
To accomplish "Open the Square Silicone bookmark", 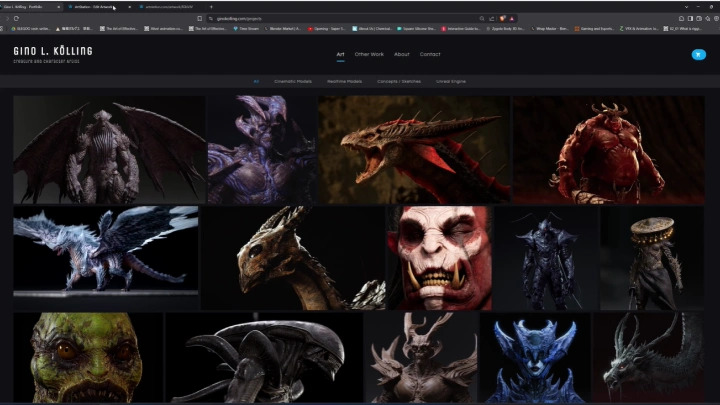I will point(416,28).
